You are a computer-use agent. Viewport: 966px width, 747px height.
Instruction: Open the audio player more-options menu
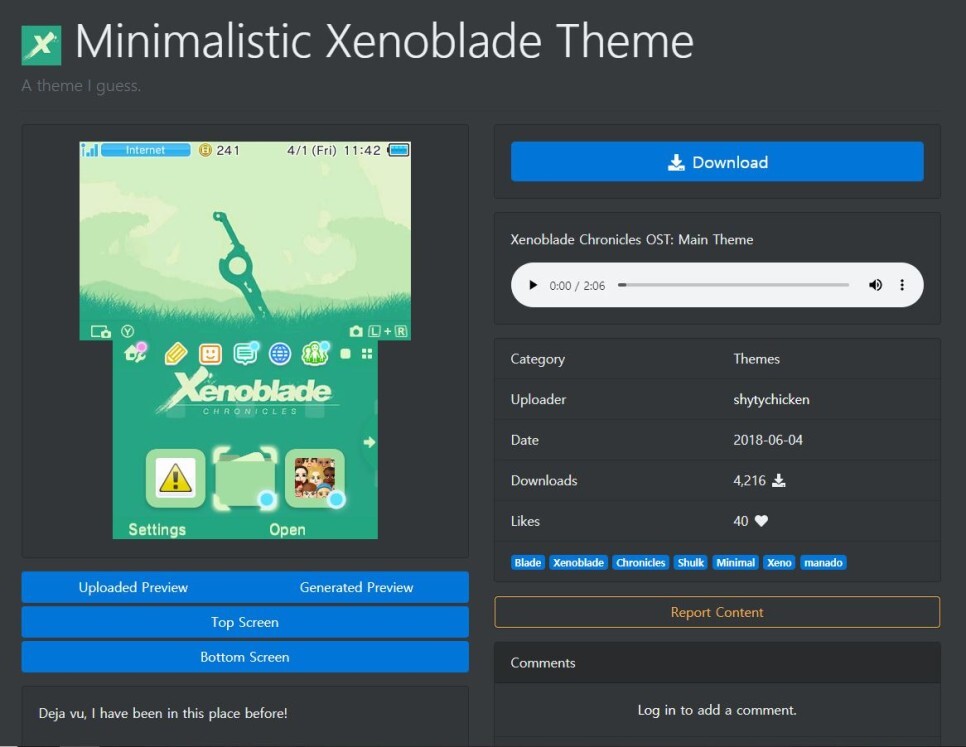coord(902,285)
